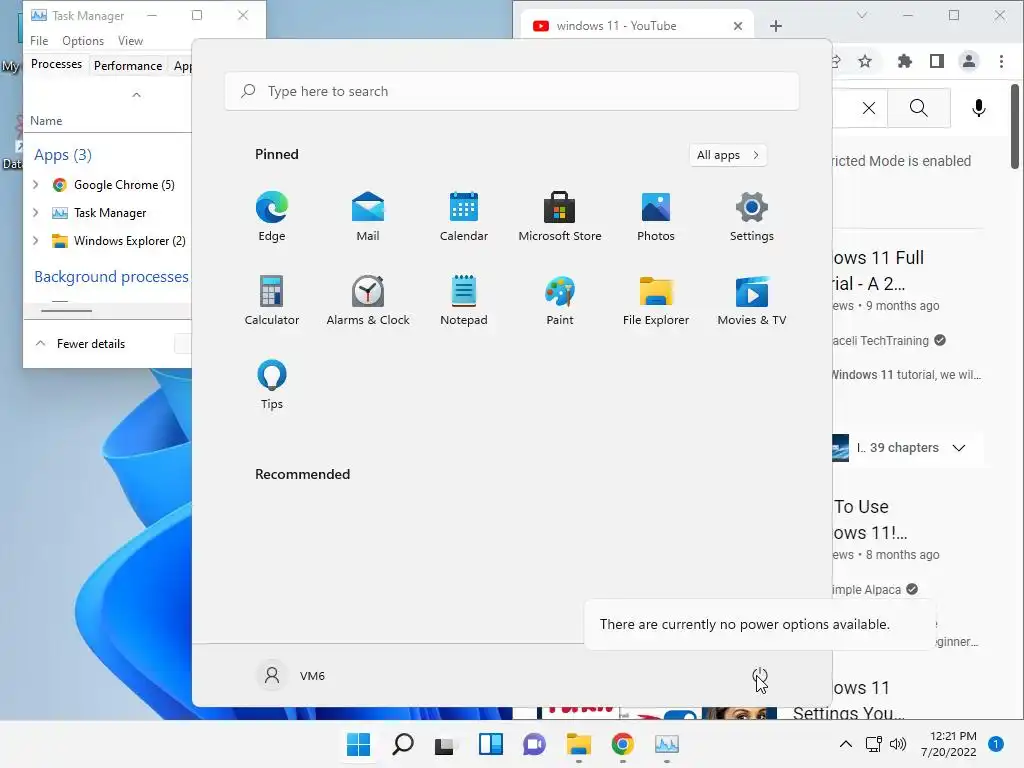Open the notification count badge
This screenshot has width=1024, height=768.
[996, 744]
